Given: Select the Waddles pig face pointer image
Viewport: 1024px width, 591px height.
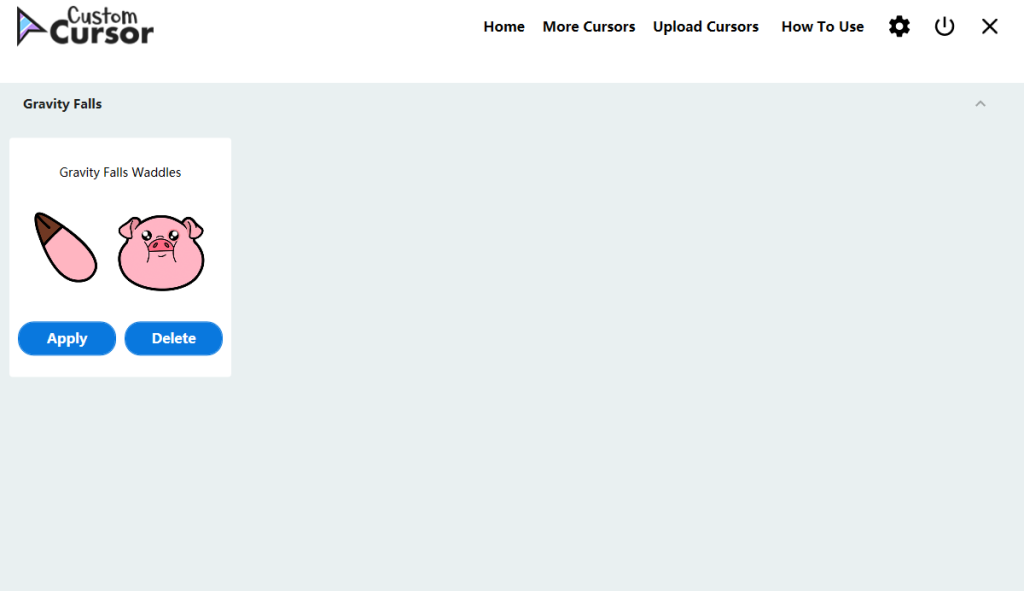Looking at the screenshot, I should click(161, 252).
